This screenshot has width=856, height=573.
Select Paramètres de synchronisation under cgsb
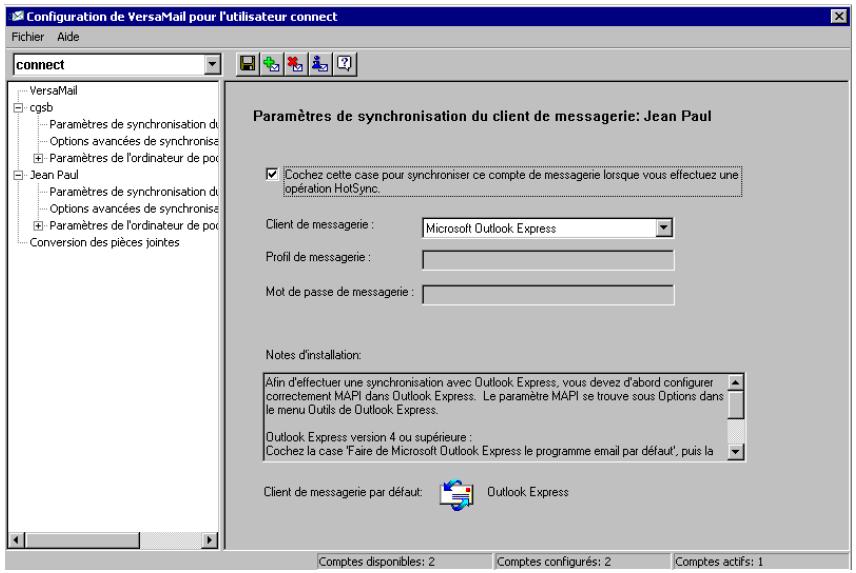pyautogui.click(x=134, y=124)
